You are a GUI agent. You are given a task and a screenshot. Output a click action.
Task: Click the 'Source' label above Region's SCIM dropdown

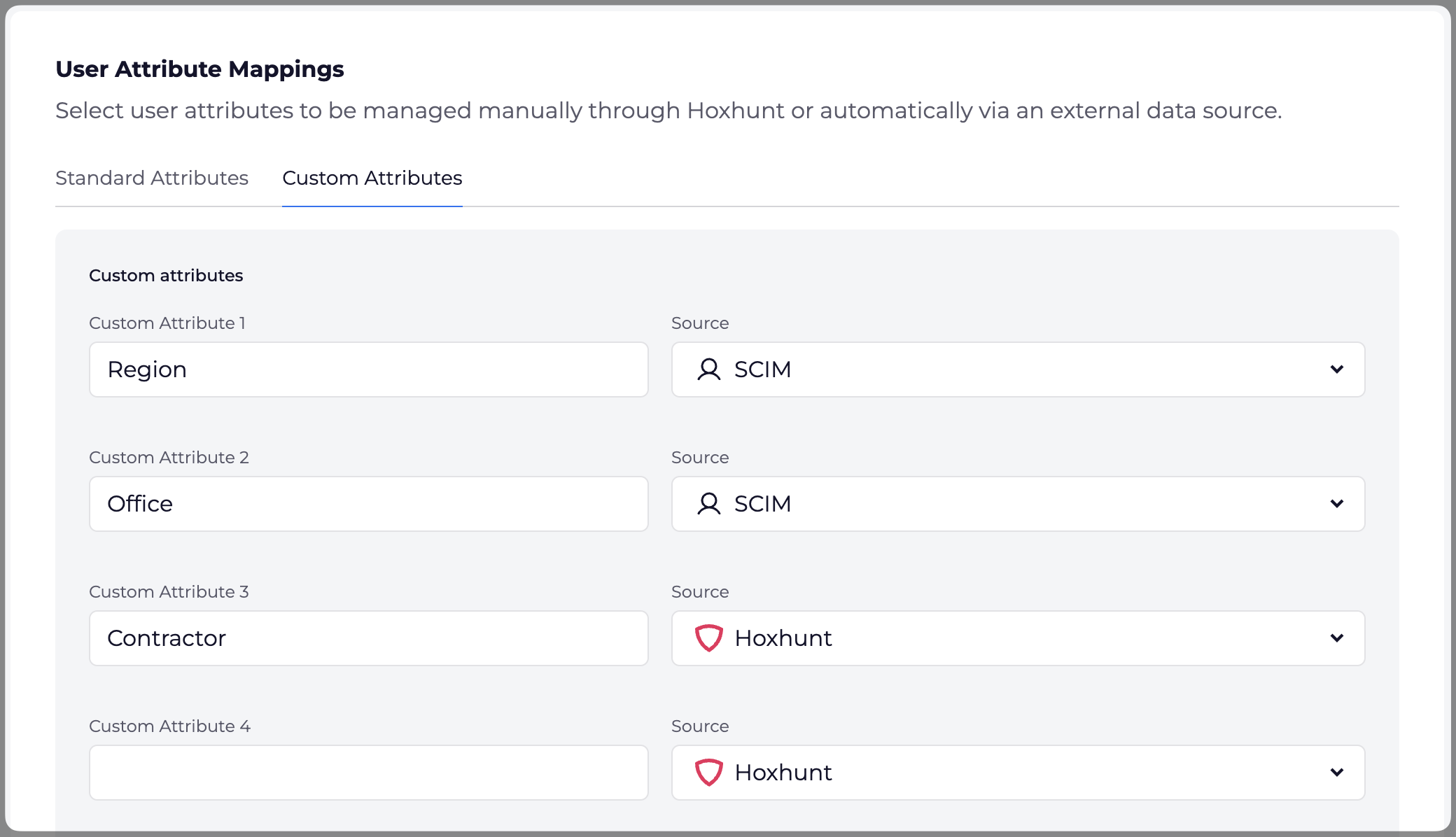click(700, 323)
